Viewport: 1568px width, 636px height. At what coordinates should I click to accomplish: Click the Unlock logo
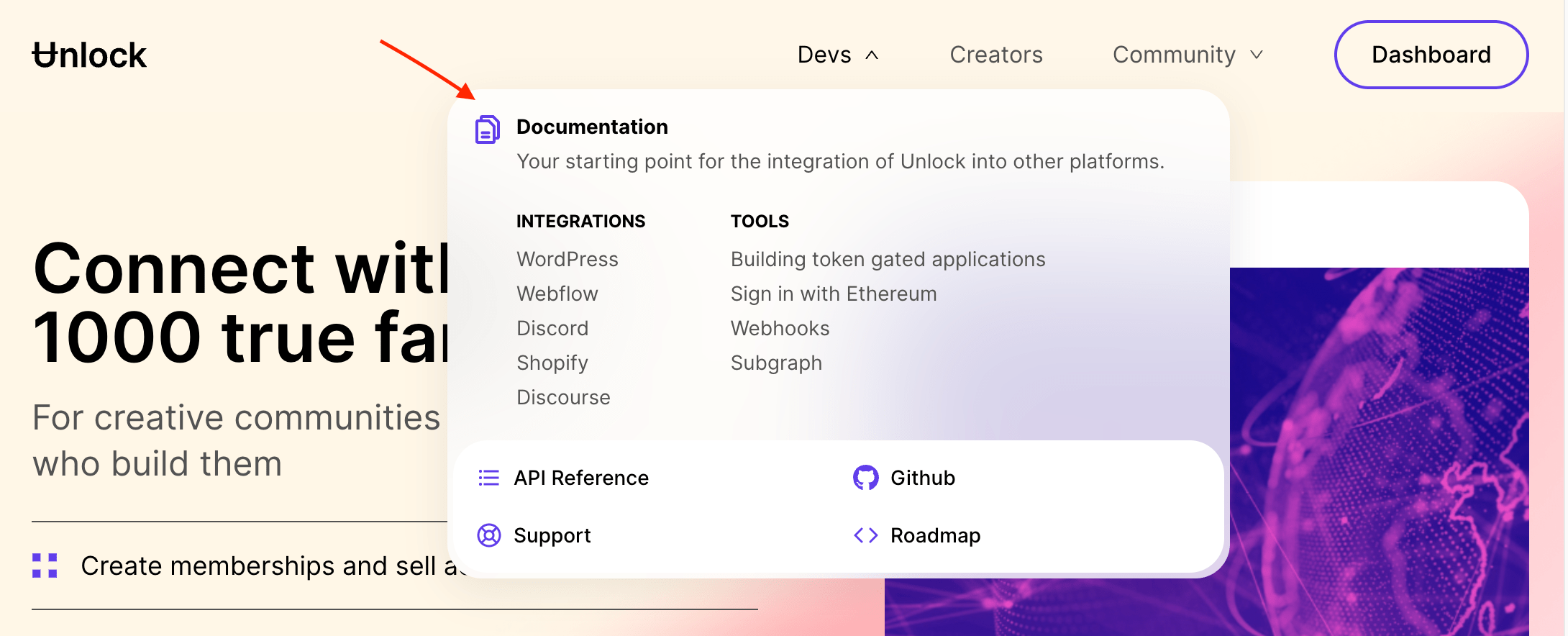tap(89, 55)
